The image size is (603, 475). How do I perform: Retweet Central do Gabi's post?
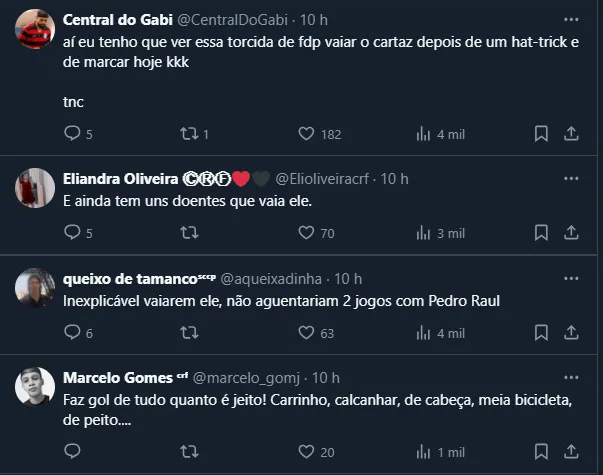click(x=187, y=134)
